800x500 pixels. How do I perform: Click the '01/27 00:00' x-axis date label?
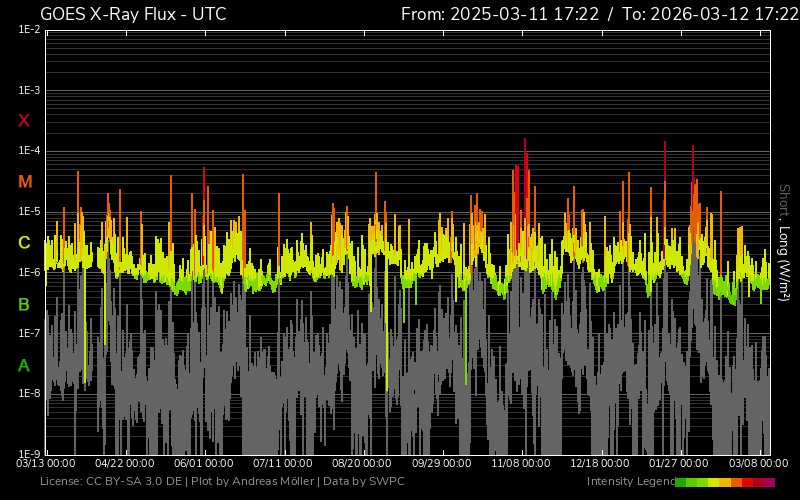[679, 463]
